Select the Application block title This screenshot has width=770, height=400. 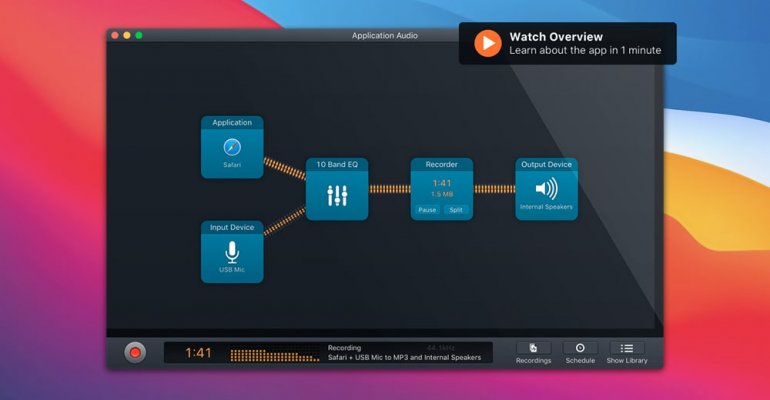(232, 122)
